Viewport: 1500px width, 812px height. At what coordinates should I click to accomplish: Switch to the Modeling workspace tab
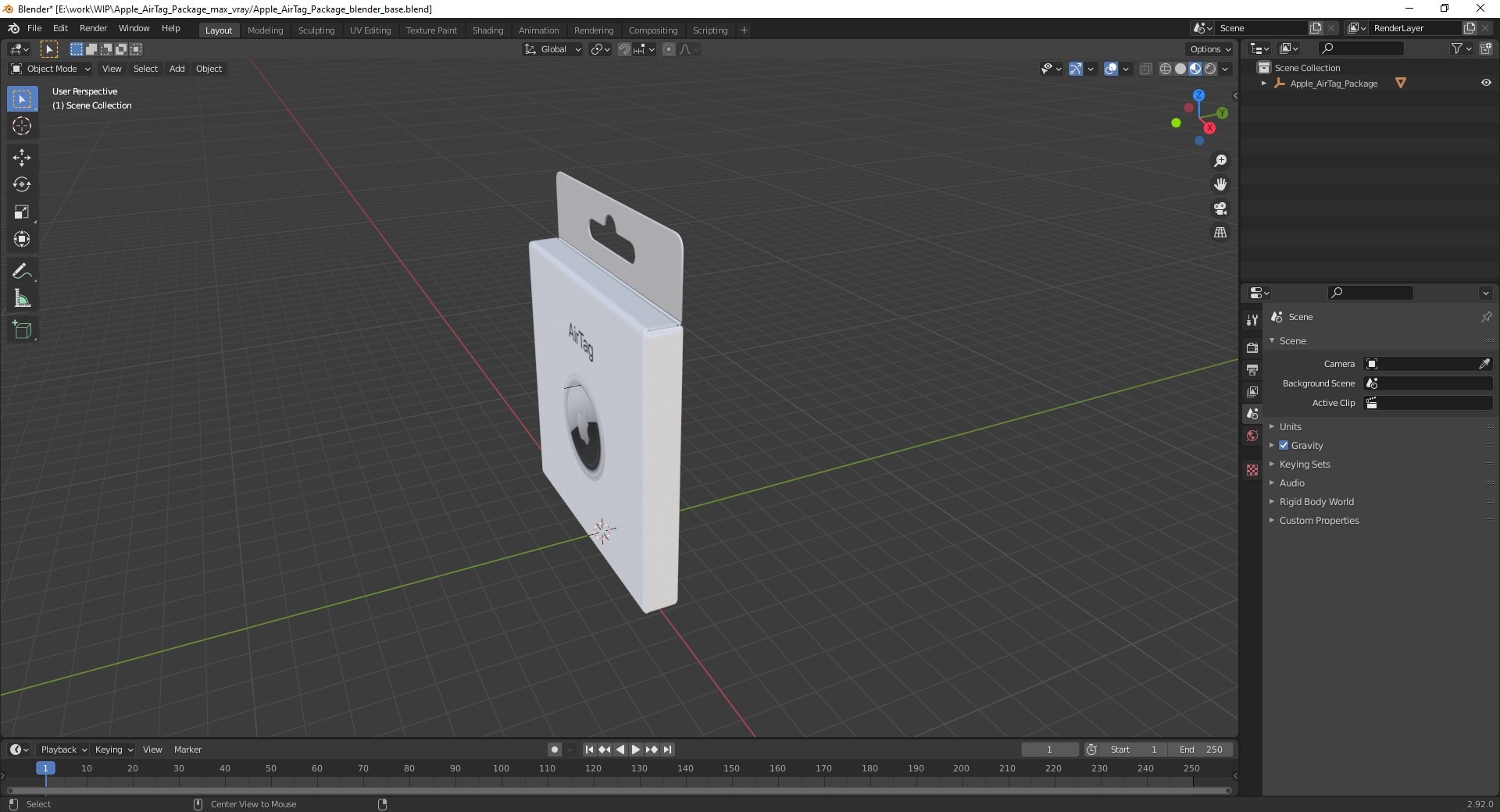coord(265,30)
